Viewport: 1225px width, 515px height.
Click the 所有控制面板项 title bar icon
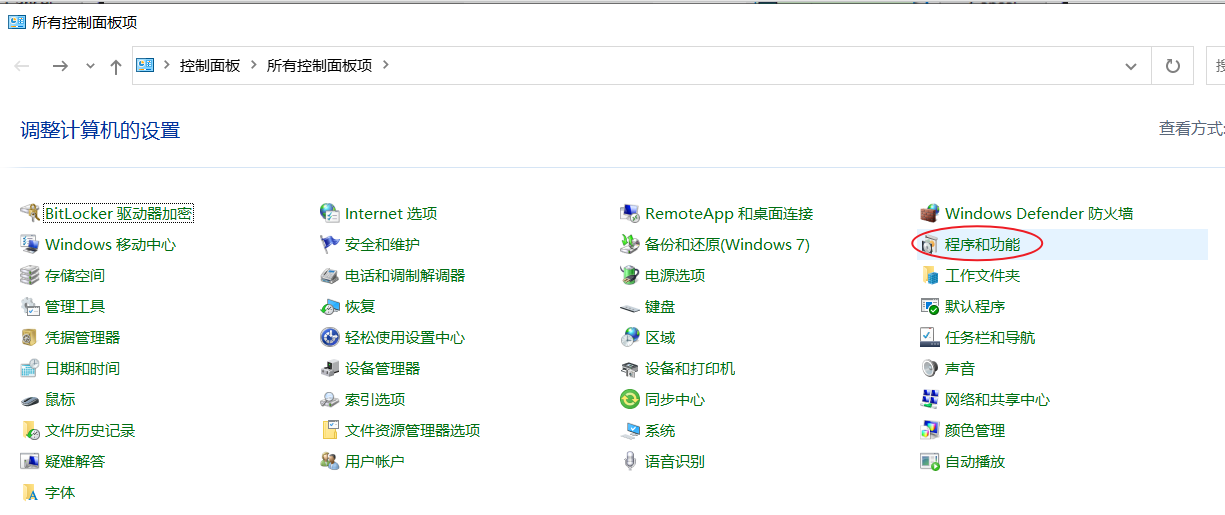(17, 22)
